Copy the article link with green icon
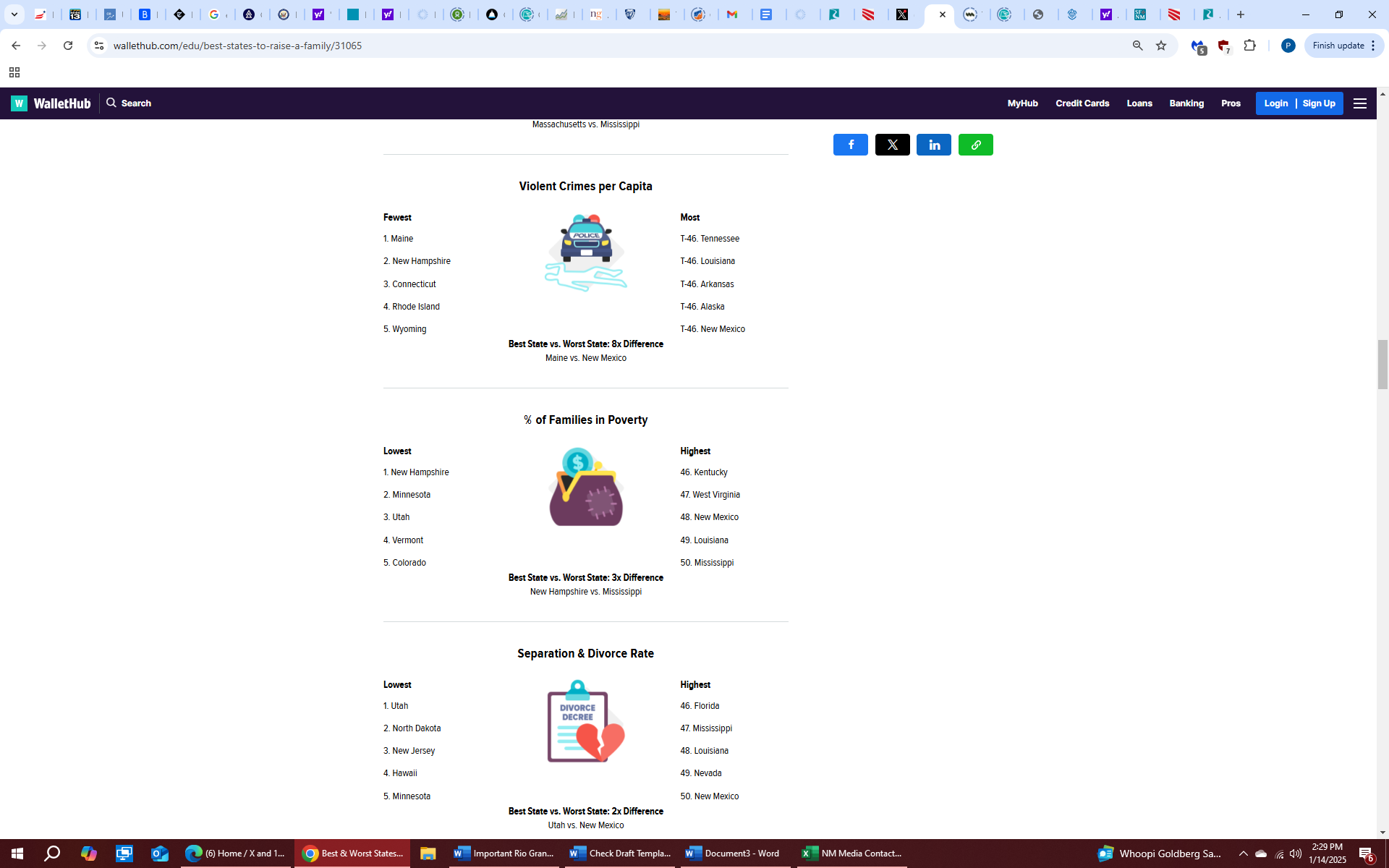 pos(975,145)
